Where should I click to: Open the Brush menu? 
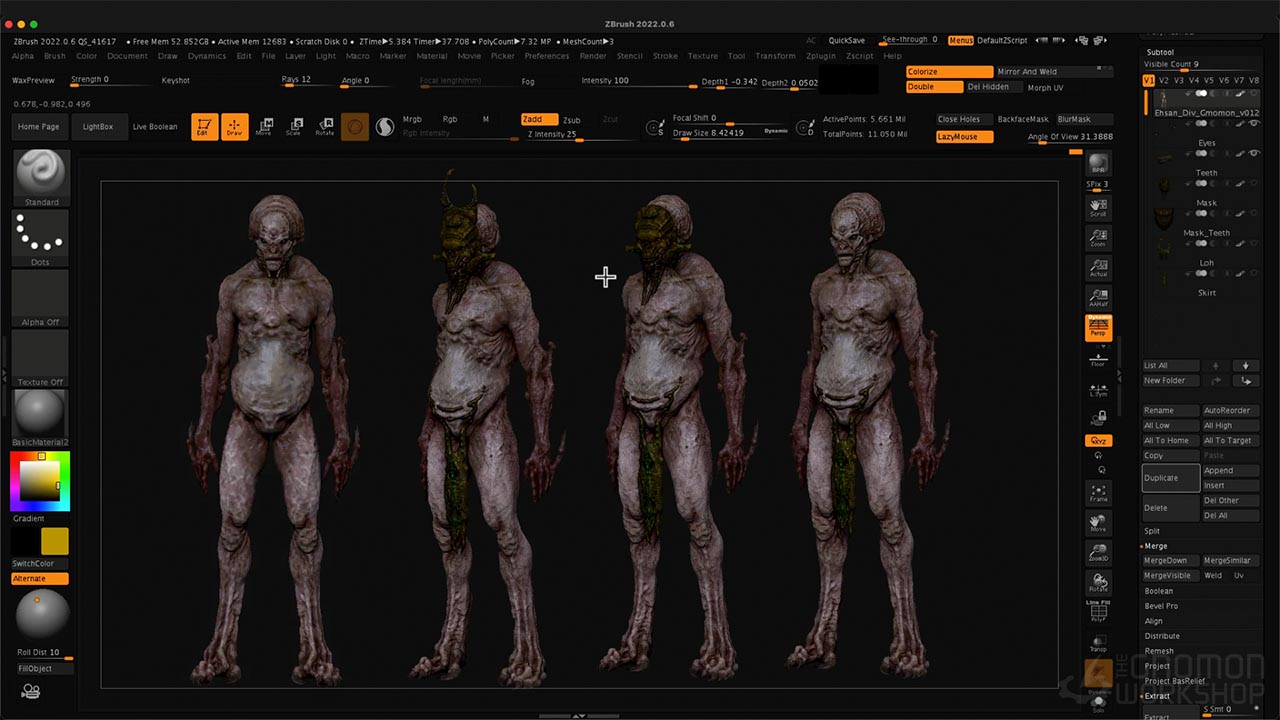(55, 56)
